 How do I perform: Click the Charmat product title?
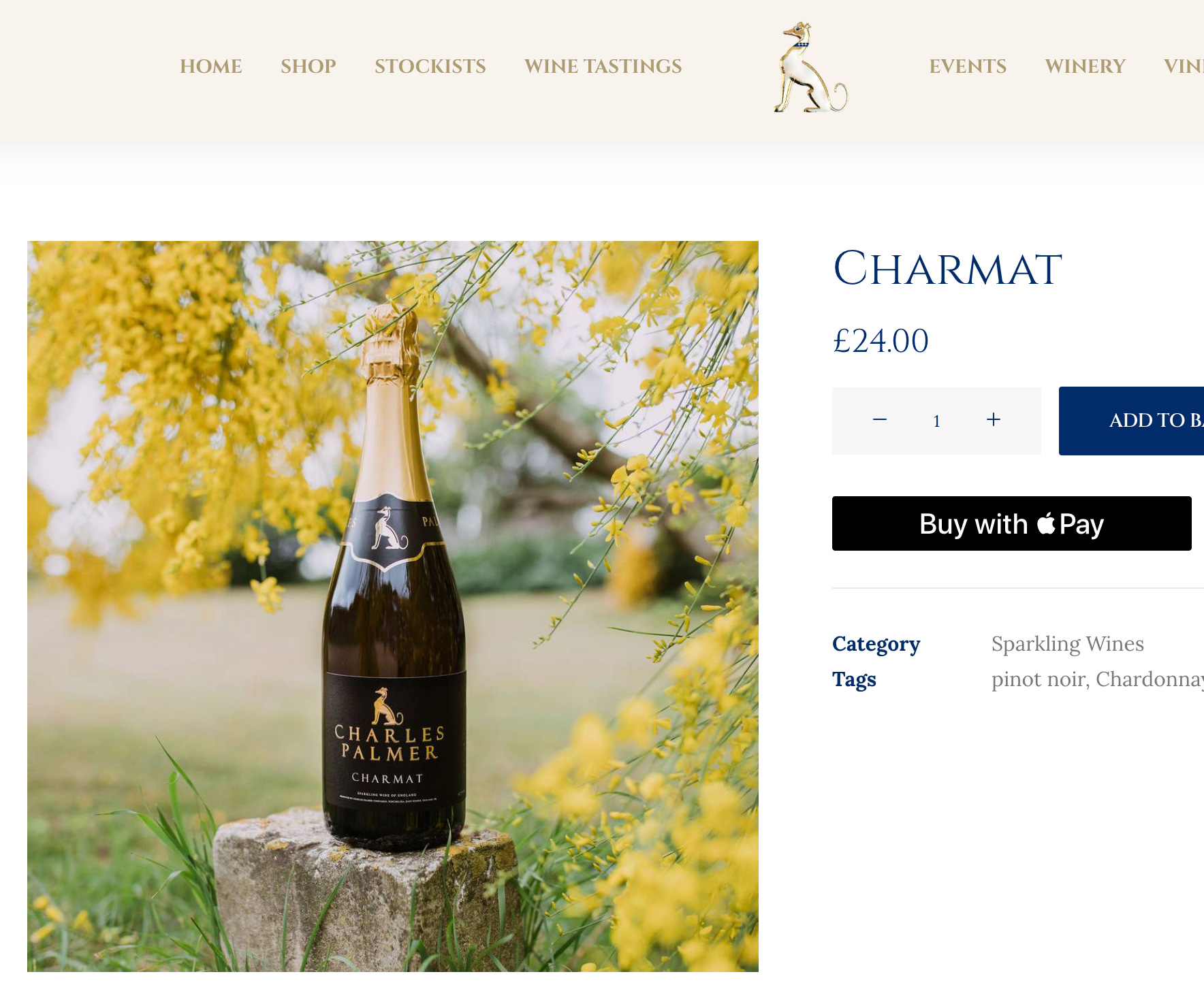pos(947,268)
